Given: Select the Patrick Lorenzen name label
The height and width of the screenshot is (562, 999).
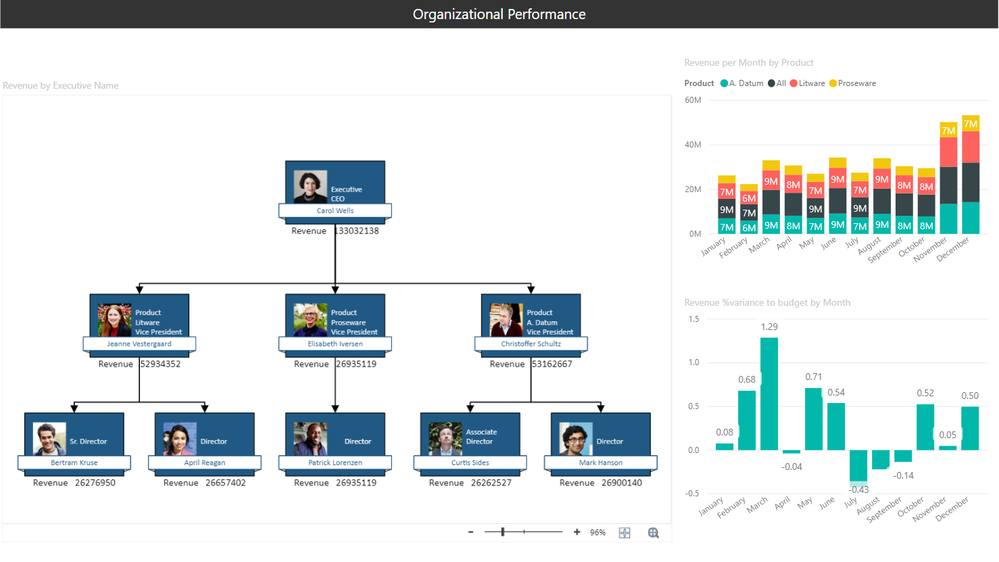Looking at the screenshot, I should (x=335, y=463).
